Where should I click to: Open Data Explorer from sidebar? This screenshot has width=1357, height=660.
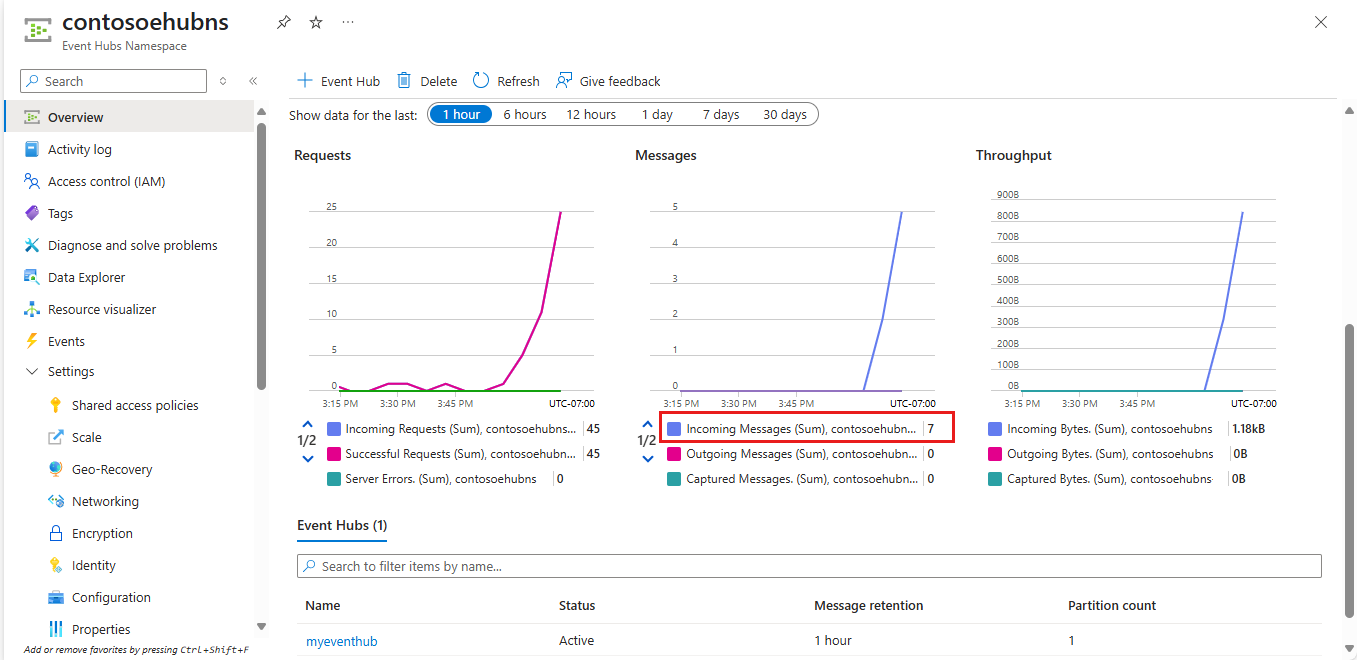point(86,277)
